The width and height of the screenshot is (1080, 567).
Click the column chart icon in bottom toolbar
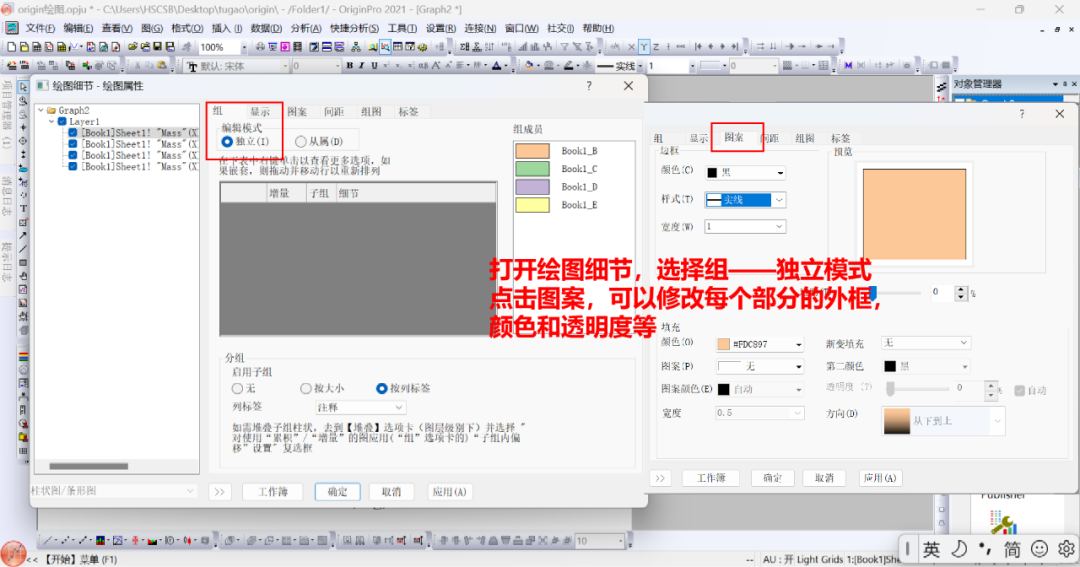[101, 541]
